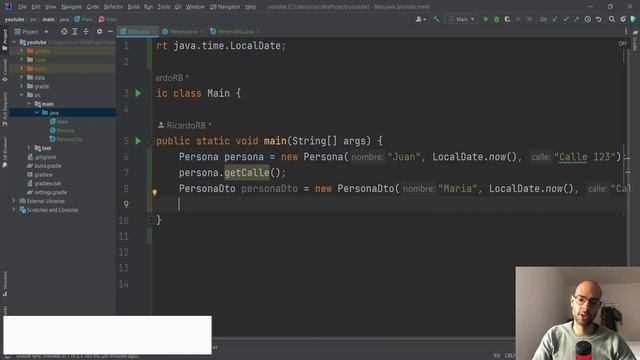This screenshot has width=640, height=360.
Task: Expand the gradle folder in project tree
Action: pyautogui.click(x=21, y=86)
